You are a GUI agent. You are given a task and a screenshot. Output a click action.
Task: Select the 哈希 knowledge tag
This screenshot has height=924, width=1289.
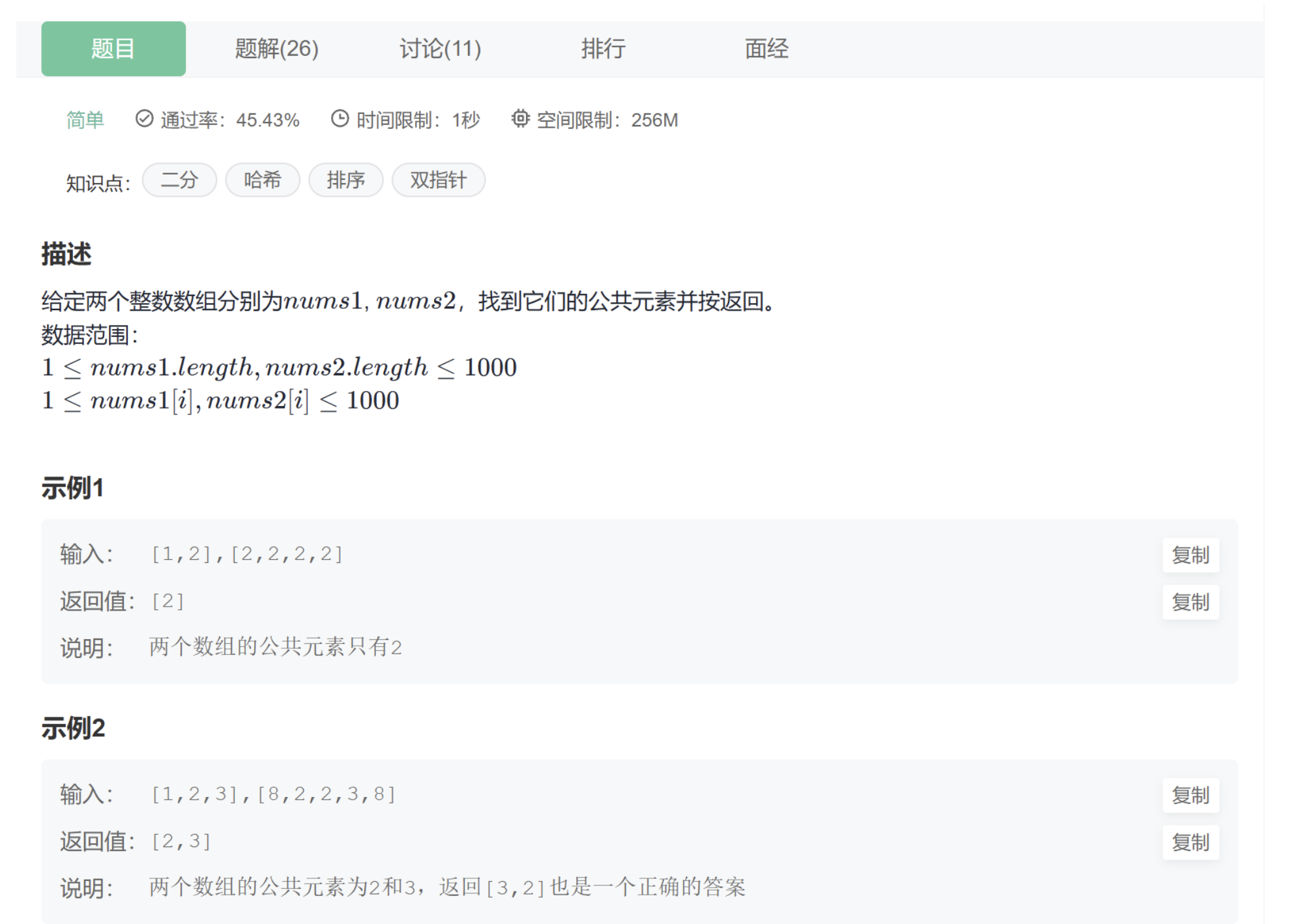click(x=263, y=180)
